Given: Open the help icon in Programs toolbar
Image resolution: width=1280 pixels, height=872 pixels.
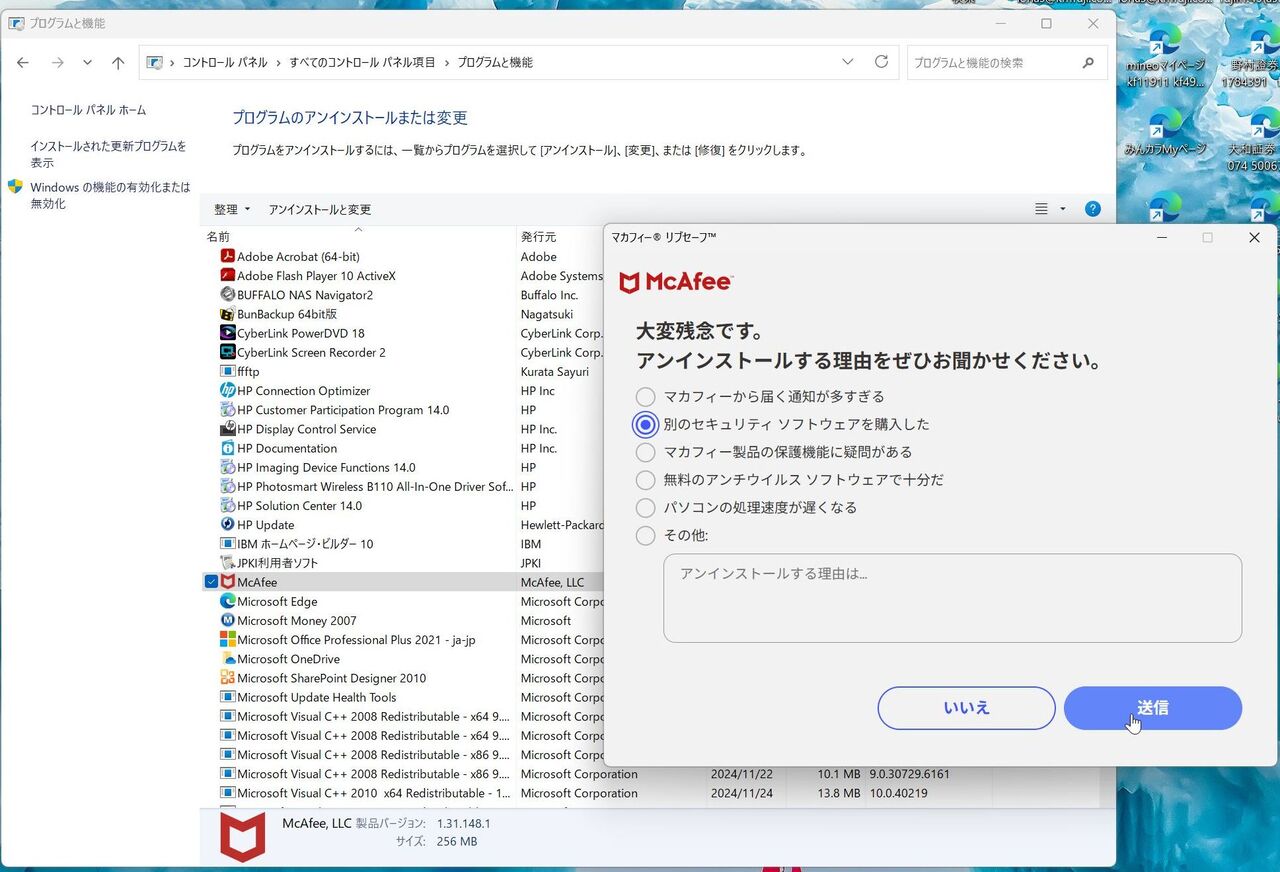Looking at the screenshot, I should pyautogui.click(x=1093, y=209).
